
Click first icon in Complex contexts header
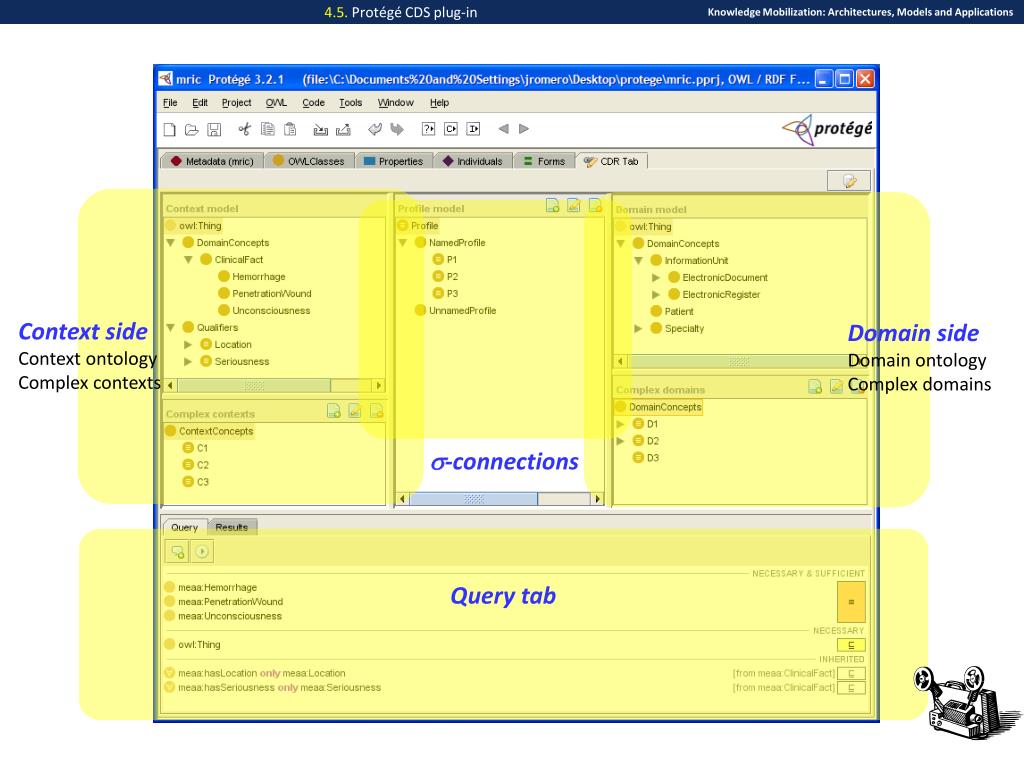point(334,411)
